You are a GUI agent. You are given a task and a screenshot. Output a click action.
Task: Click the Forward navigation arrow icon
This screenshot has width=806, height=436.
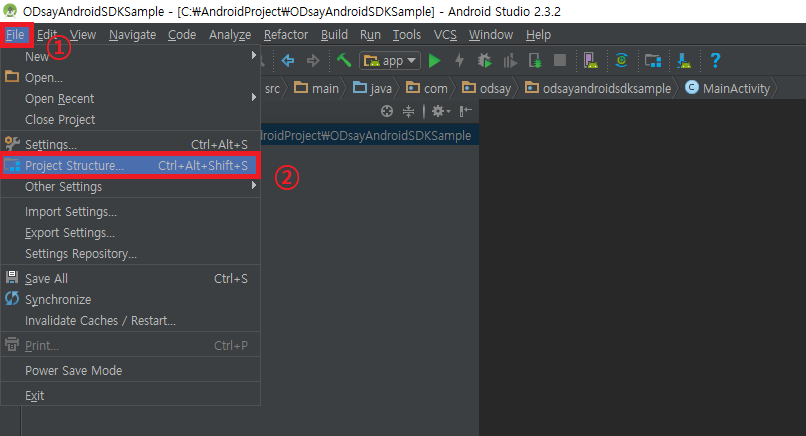click(x=313, y=61)
